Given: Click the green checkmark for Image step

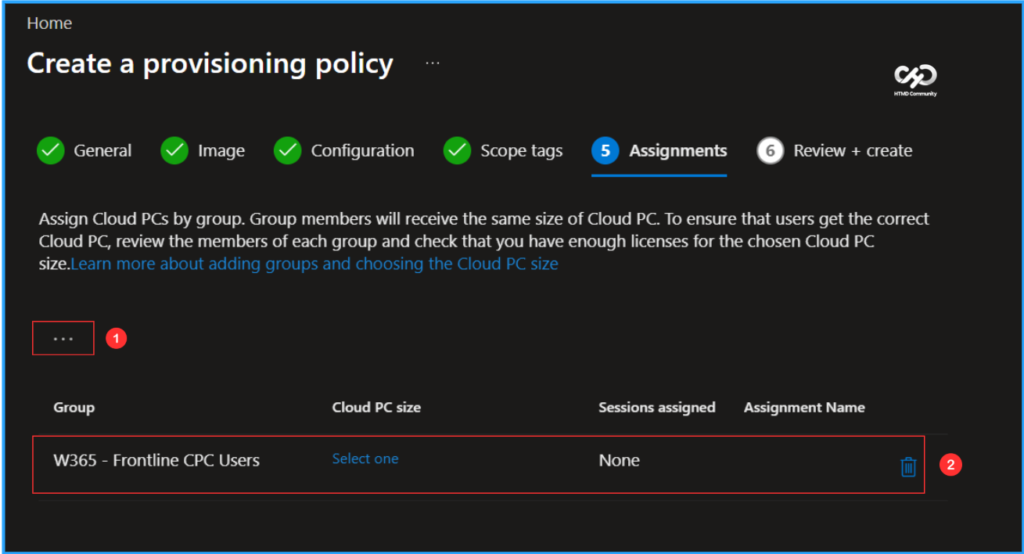Looking at the screenshot, I should (174, 151).
